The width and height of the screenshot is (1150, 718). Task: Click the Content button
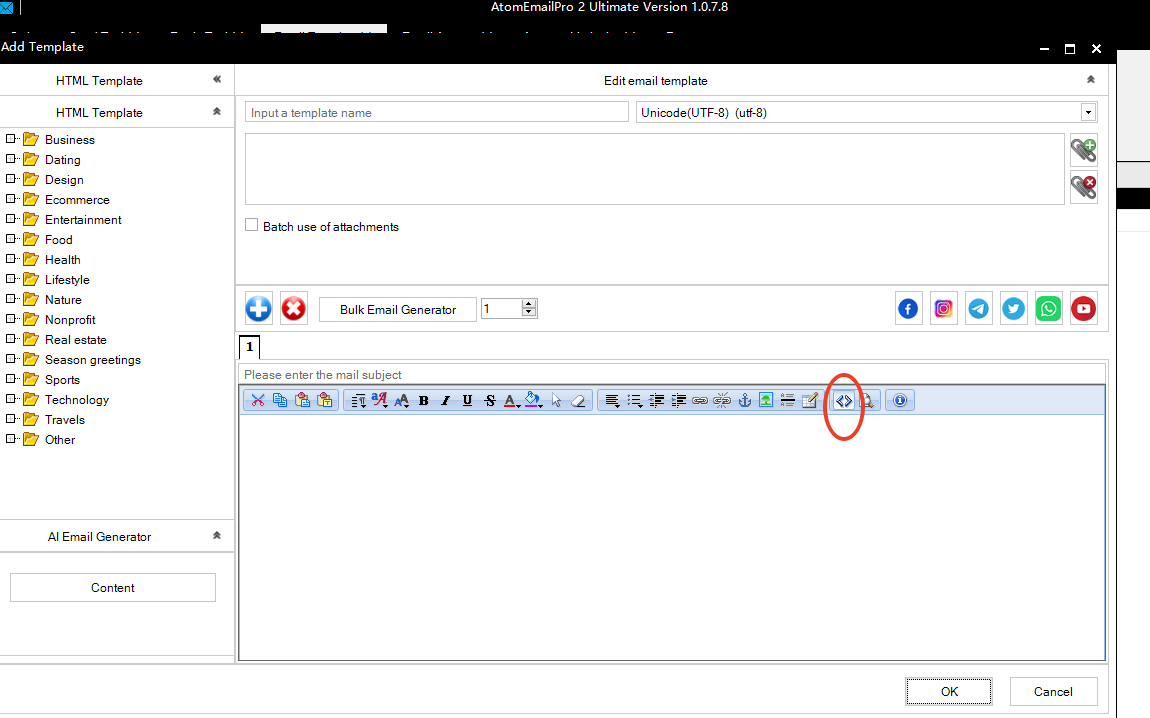pos(113,587)
